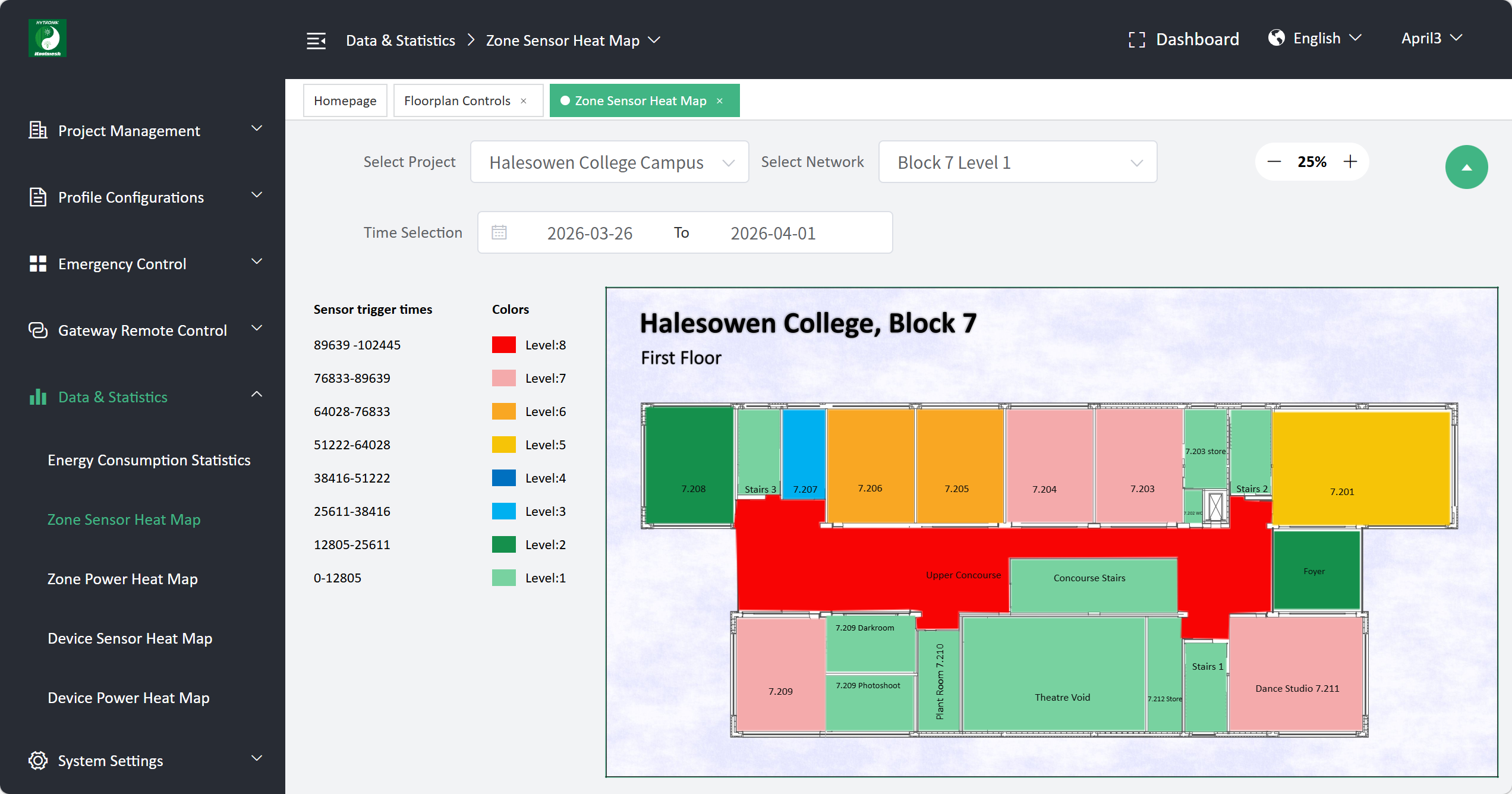Click the globe language icon

[x=1277, y=38]
